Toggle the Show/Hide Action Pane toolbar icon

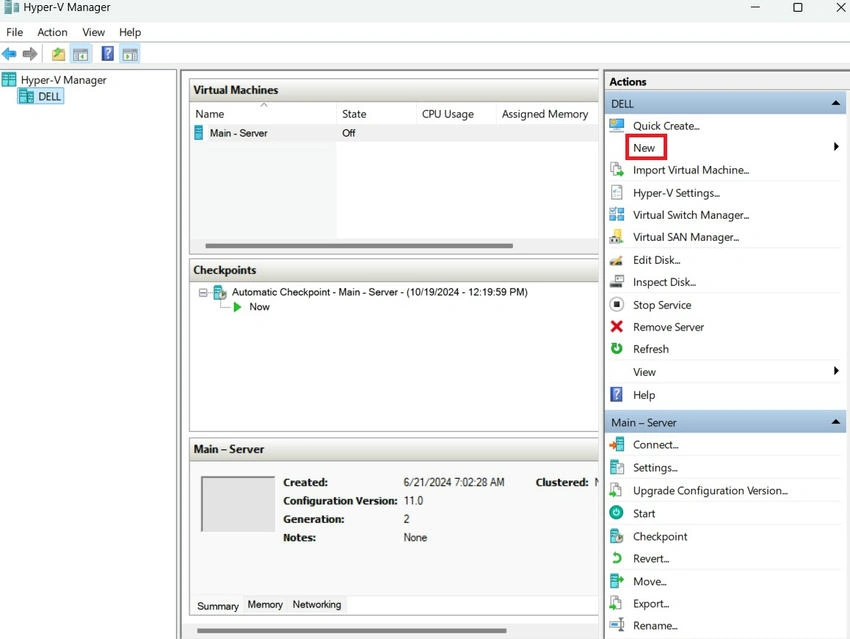click(130, 54)
